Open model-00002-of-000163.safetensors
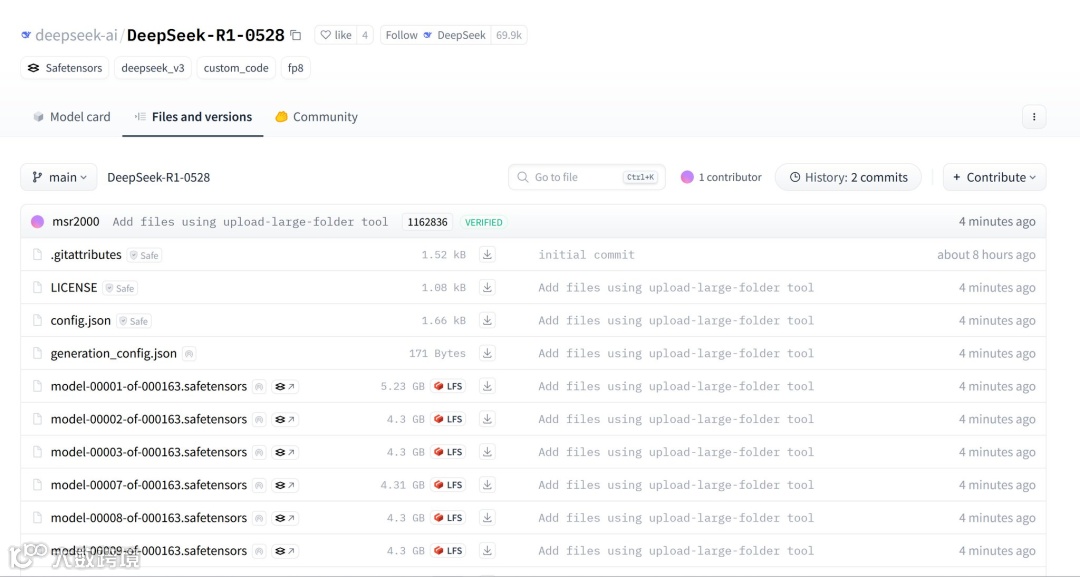This screenshot has width=1080, height=577. [x=149, y=419]
